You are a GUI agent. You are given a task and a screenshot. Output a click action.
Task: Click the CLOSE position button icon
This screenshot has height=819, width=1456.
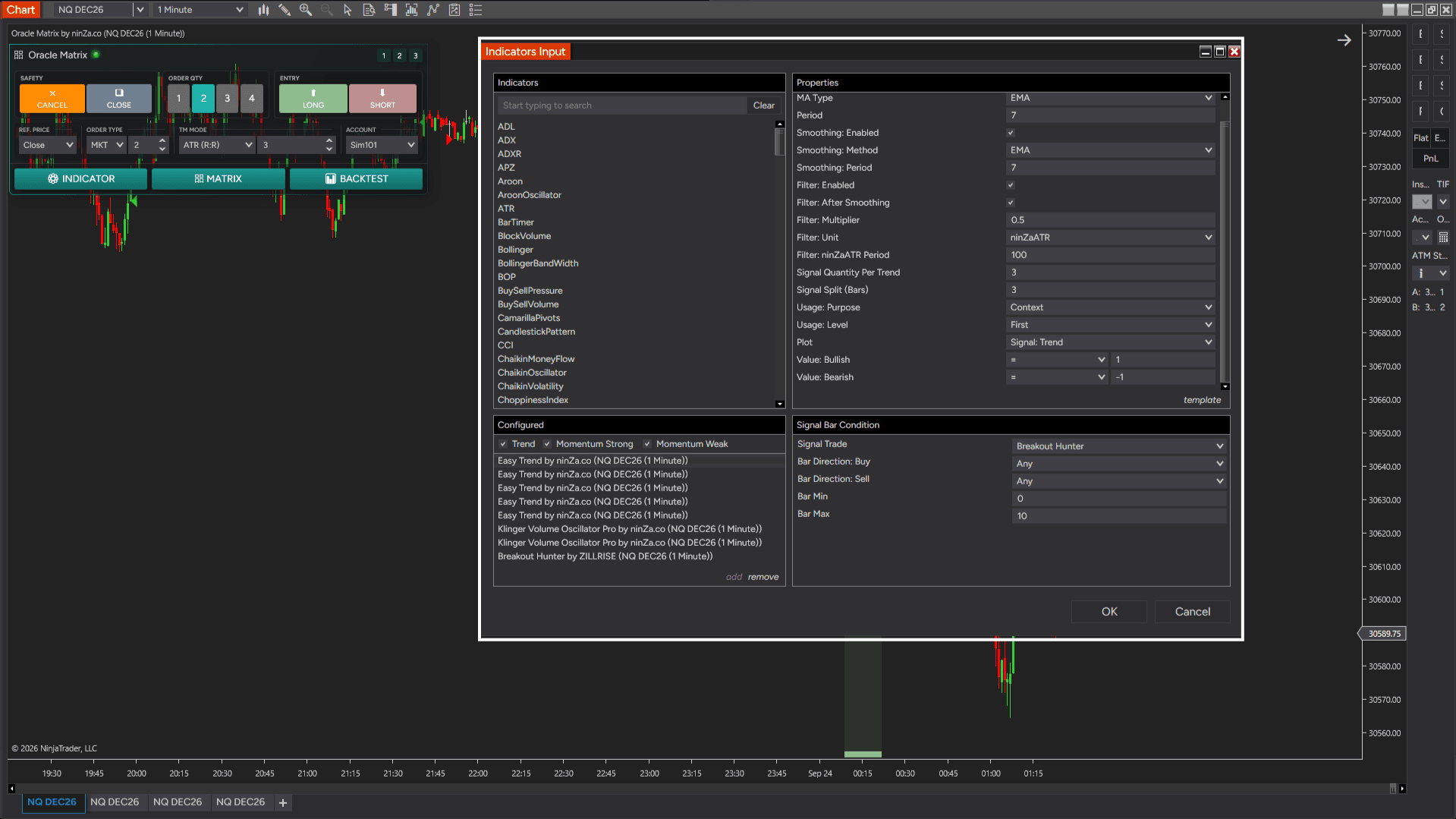pyautogui.click(x=119, y=99)
